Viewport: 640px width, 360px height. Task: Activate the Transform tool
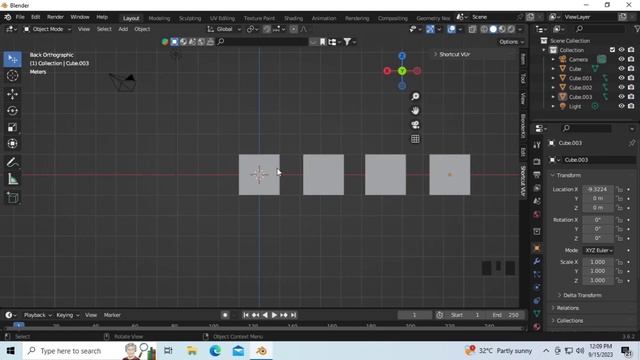[12, 144]
